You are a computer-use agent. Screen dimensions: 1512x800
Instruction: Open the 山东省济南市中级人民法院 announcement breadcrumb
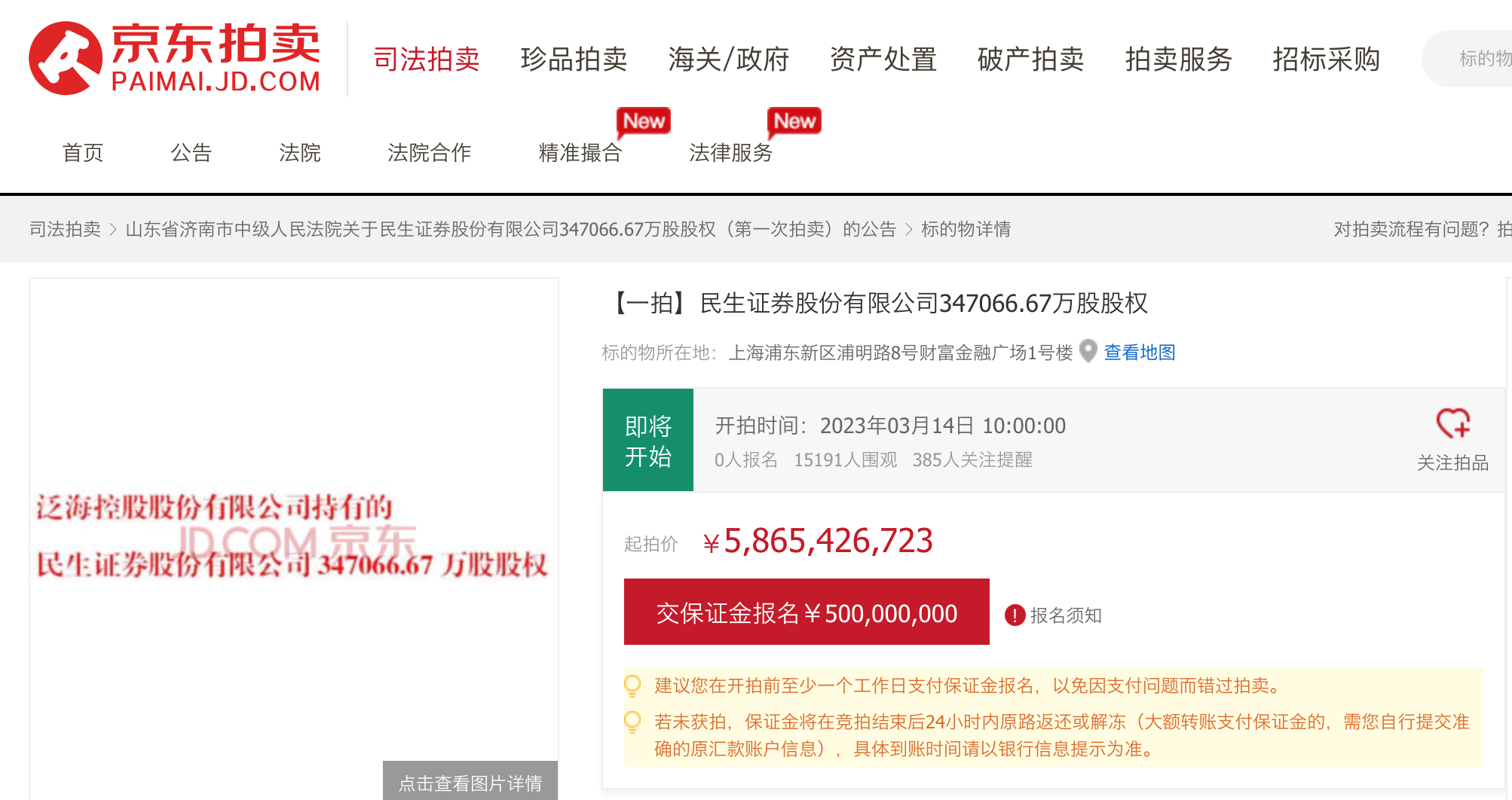(511, 229)
